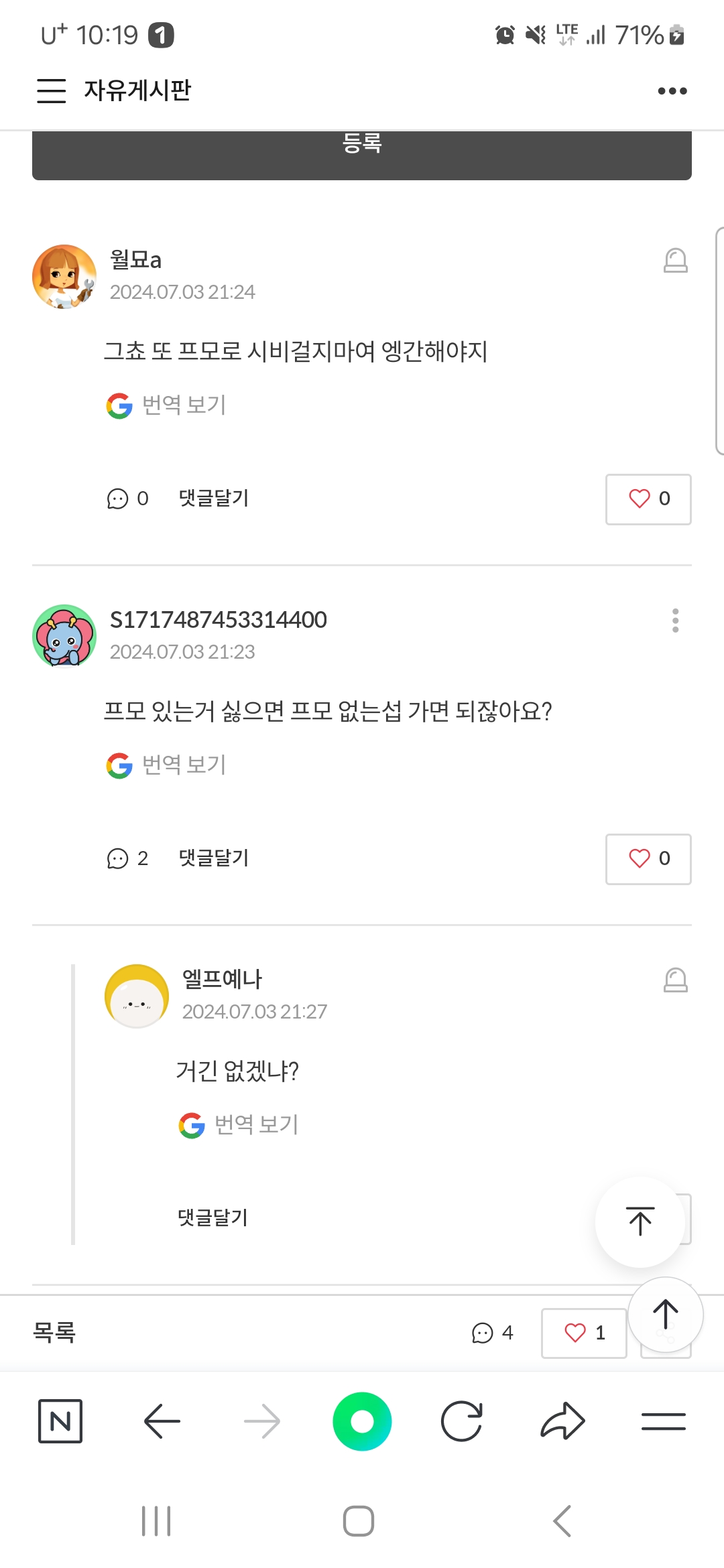
Task: Jump to top with the underlined arrow button
Action: 640,1222
